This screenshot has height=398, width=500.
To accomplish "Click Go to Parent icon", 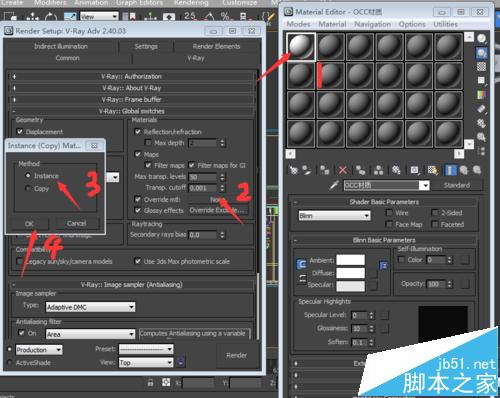I will point(464,170).
